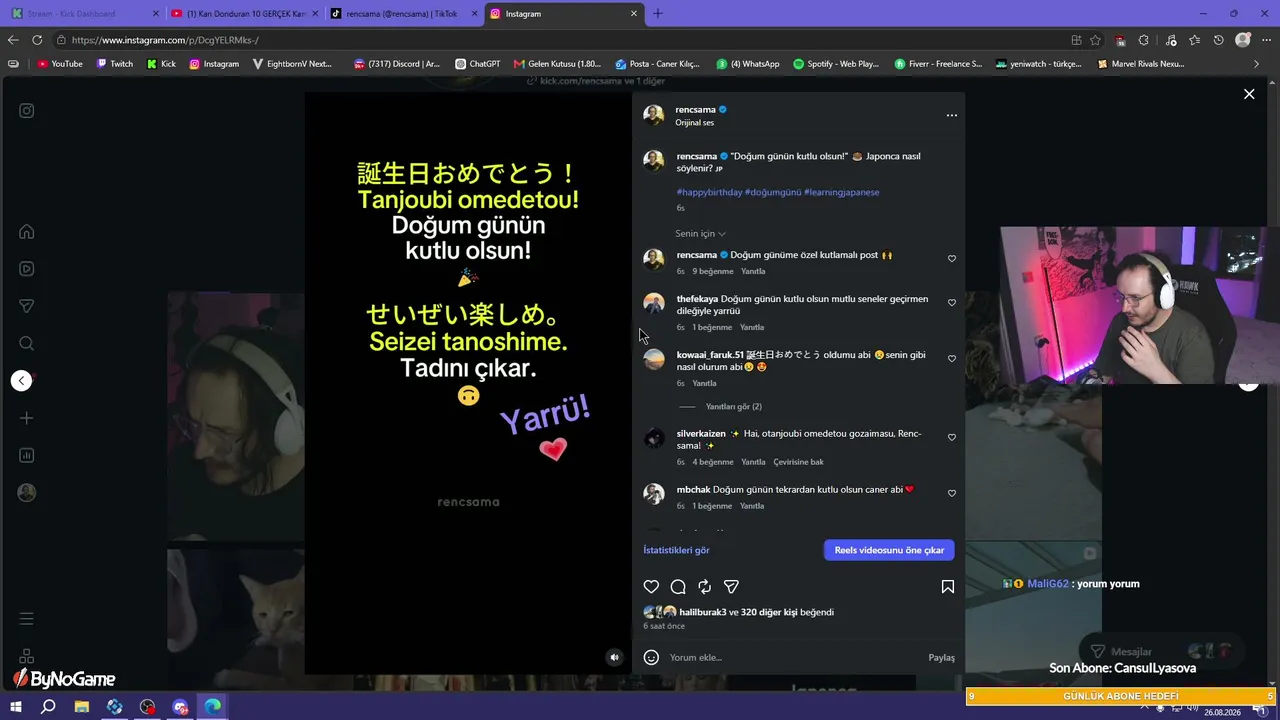Open 'Orijinal ses' audio link
The image size is (1280, 720).
click(x=694, y=123)
